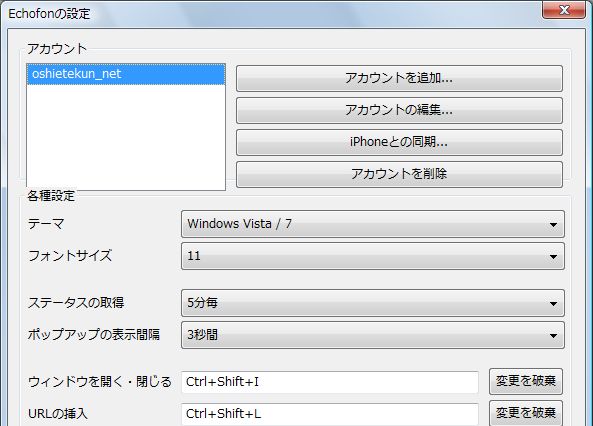
Task: Expand the フォントサイズ dropdown showing 11
Action: (373, 256)
